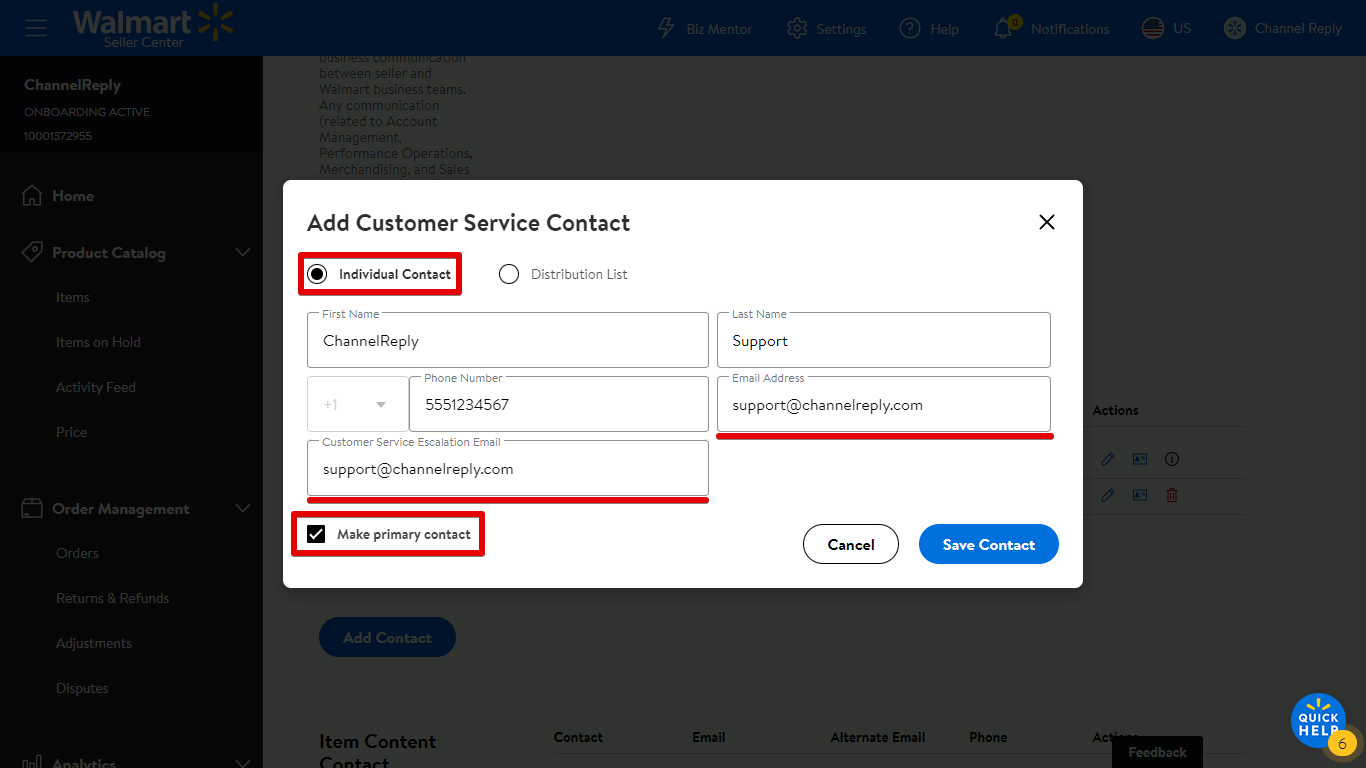The height and width of the screenshot is (768, 1366).
Task: Click the Feedback button
Action: point(1157,752)
